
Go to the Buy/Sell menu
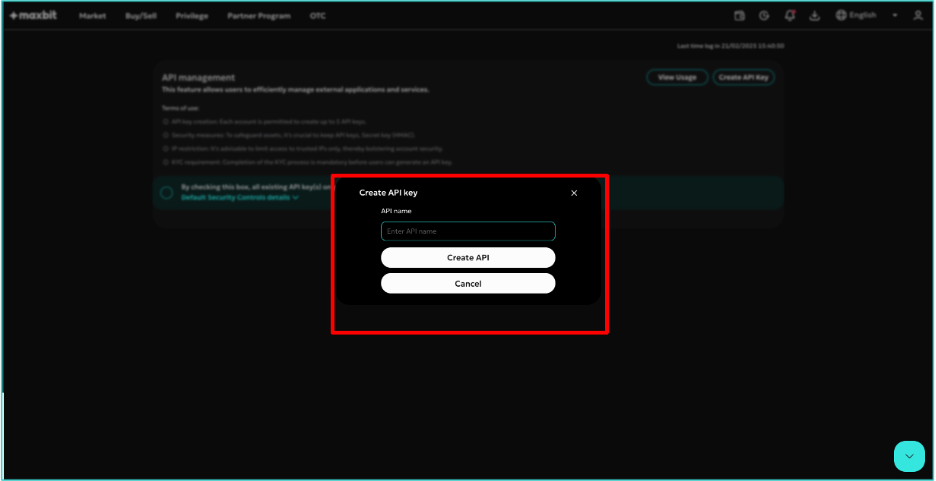click(x=141, y=16)
